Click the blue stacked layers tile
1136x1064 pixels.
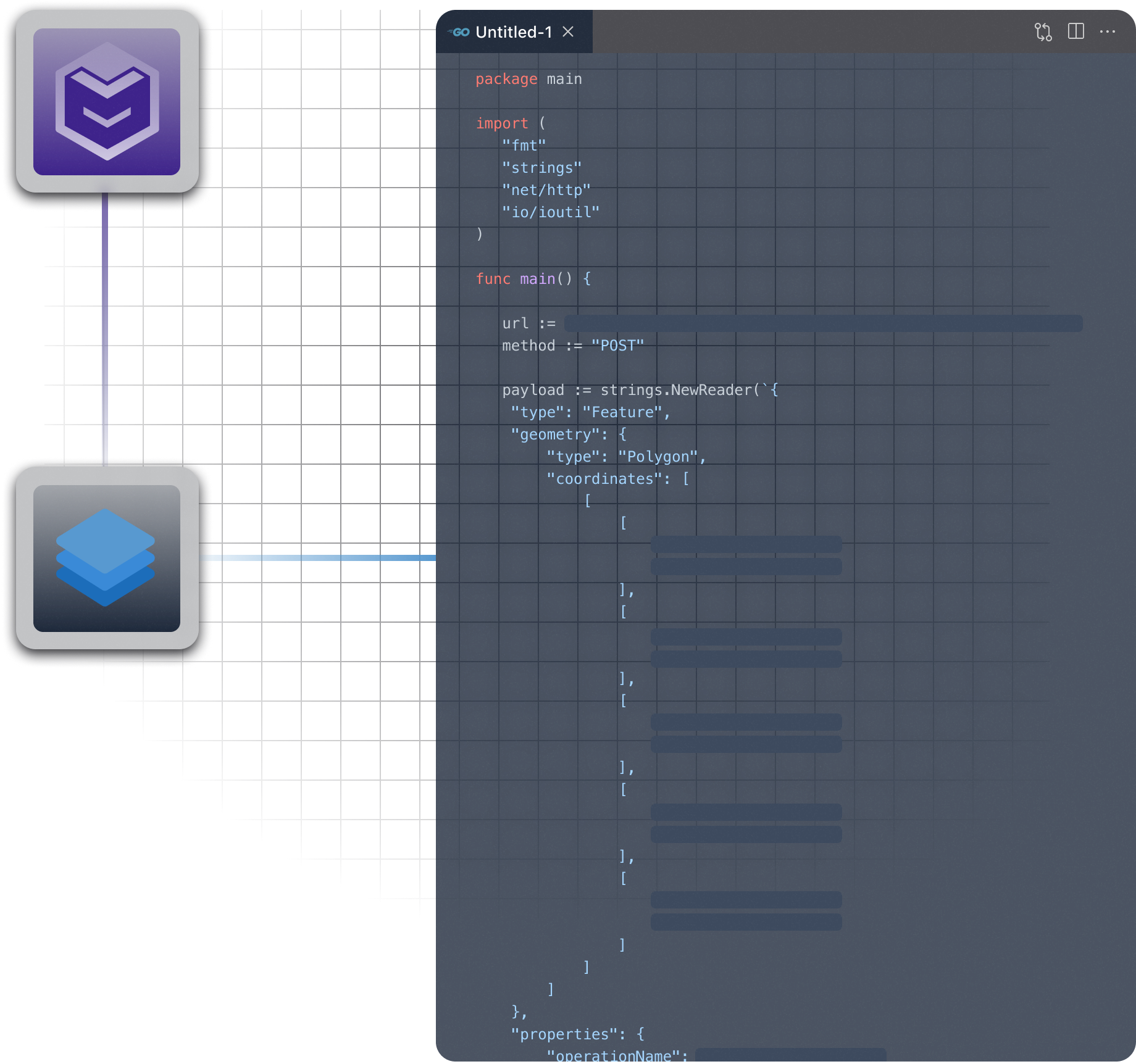pos(107,558)
